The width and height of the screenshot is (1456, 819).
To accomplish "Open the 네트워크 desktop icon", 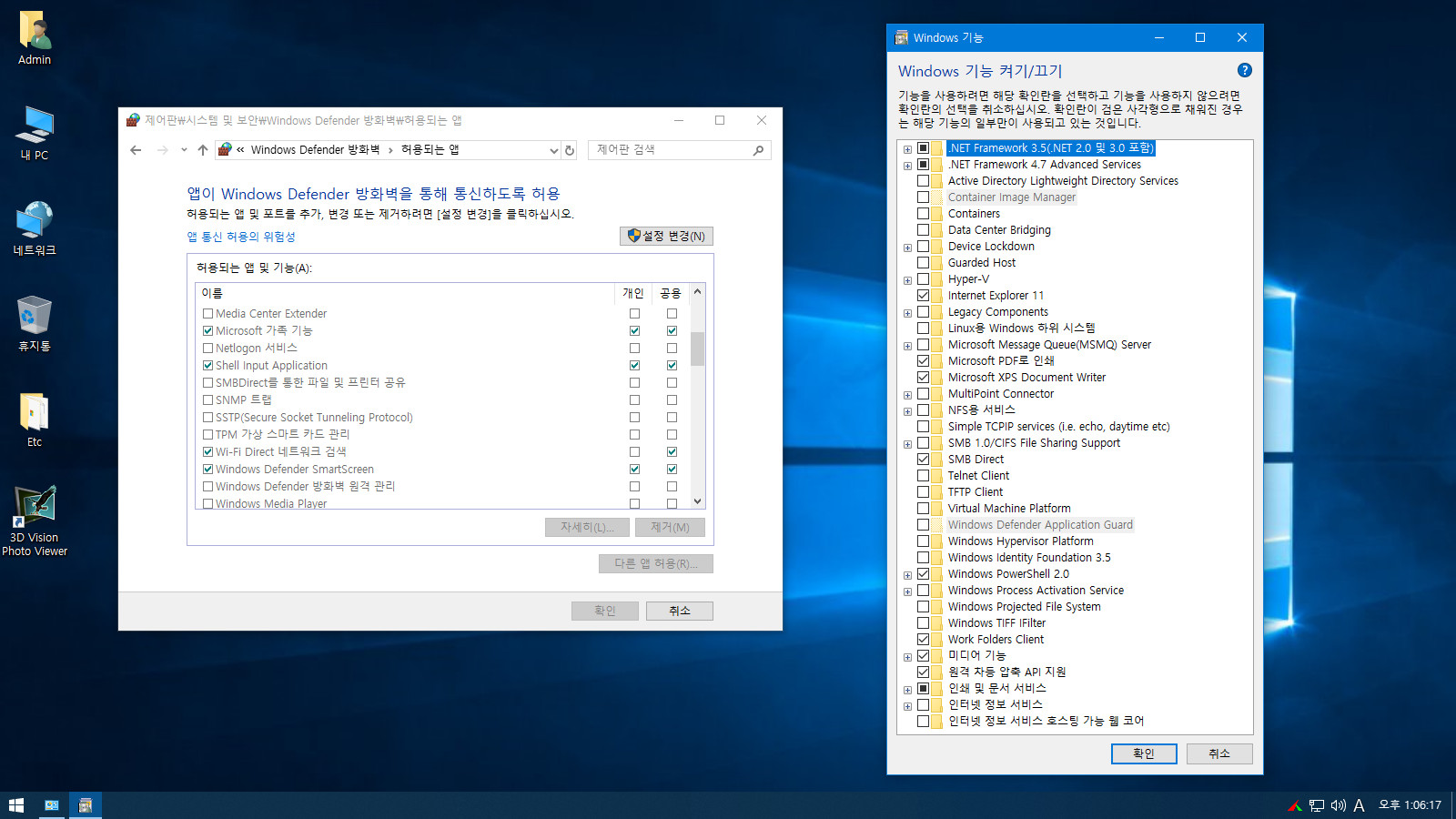I will (35, 229).
